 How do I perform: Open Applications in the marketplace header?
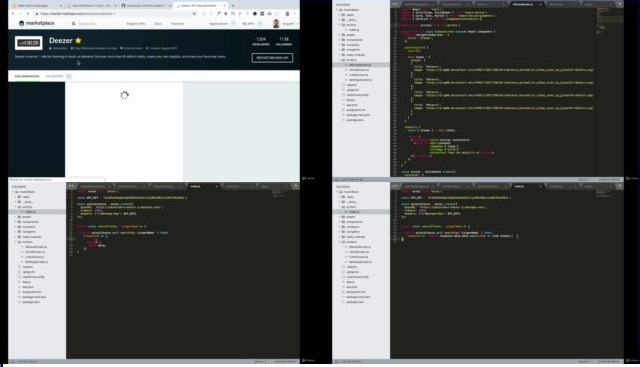218,24
